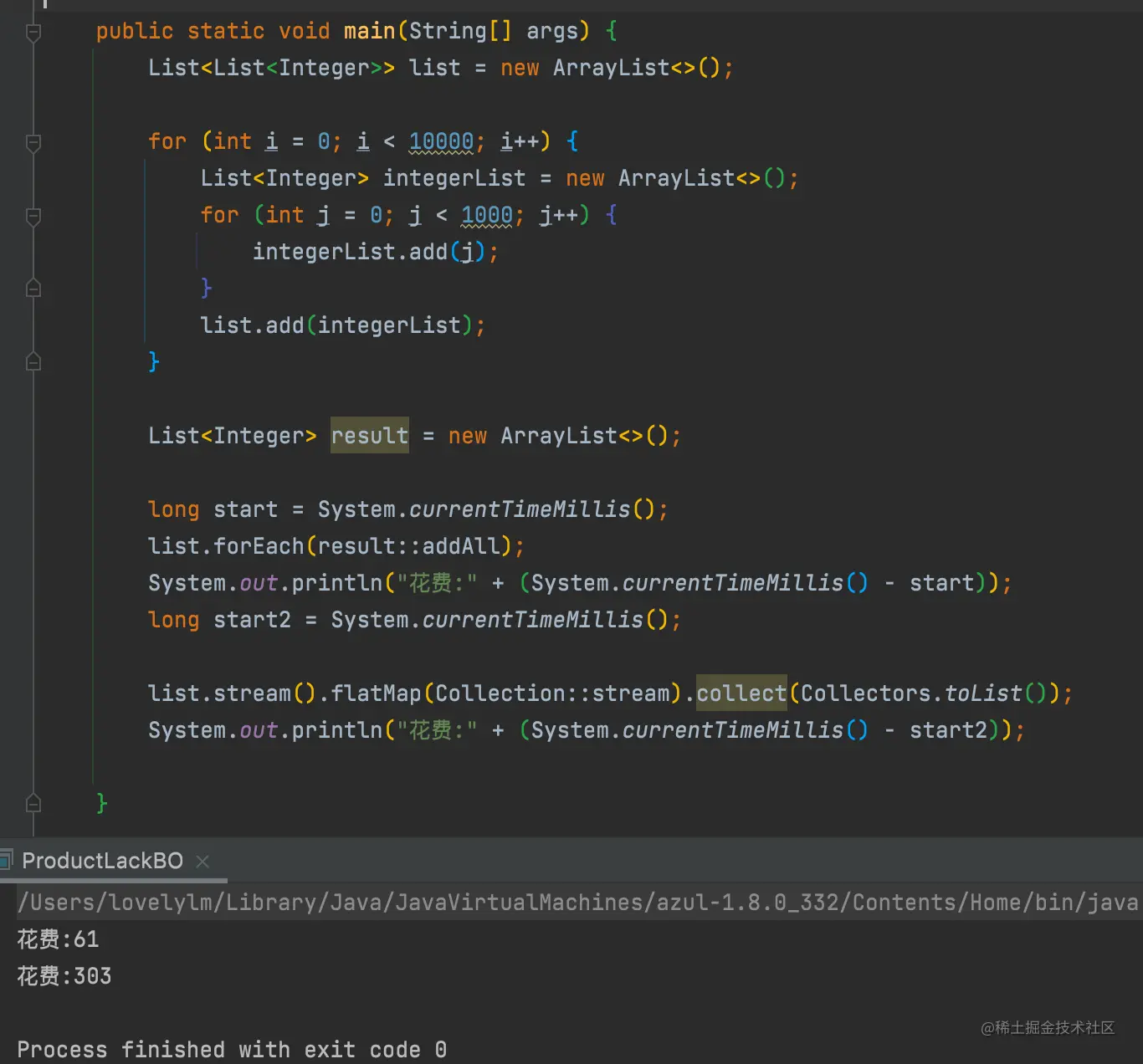Image resolution: width=1143 pixels, height=1064 pixels.
Task: Click the main method name
Action: pyautogui.click(x=369, y=31)
